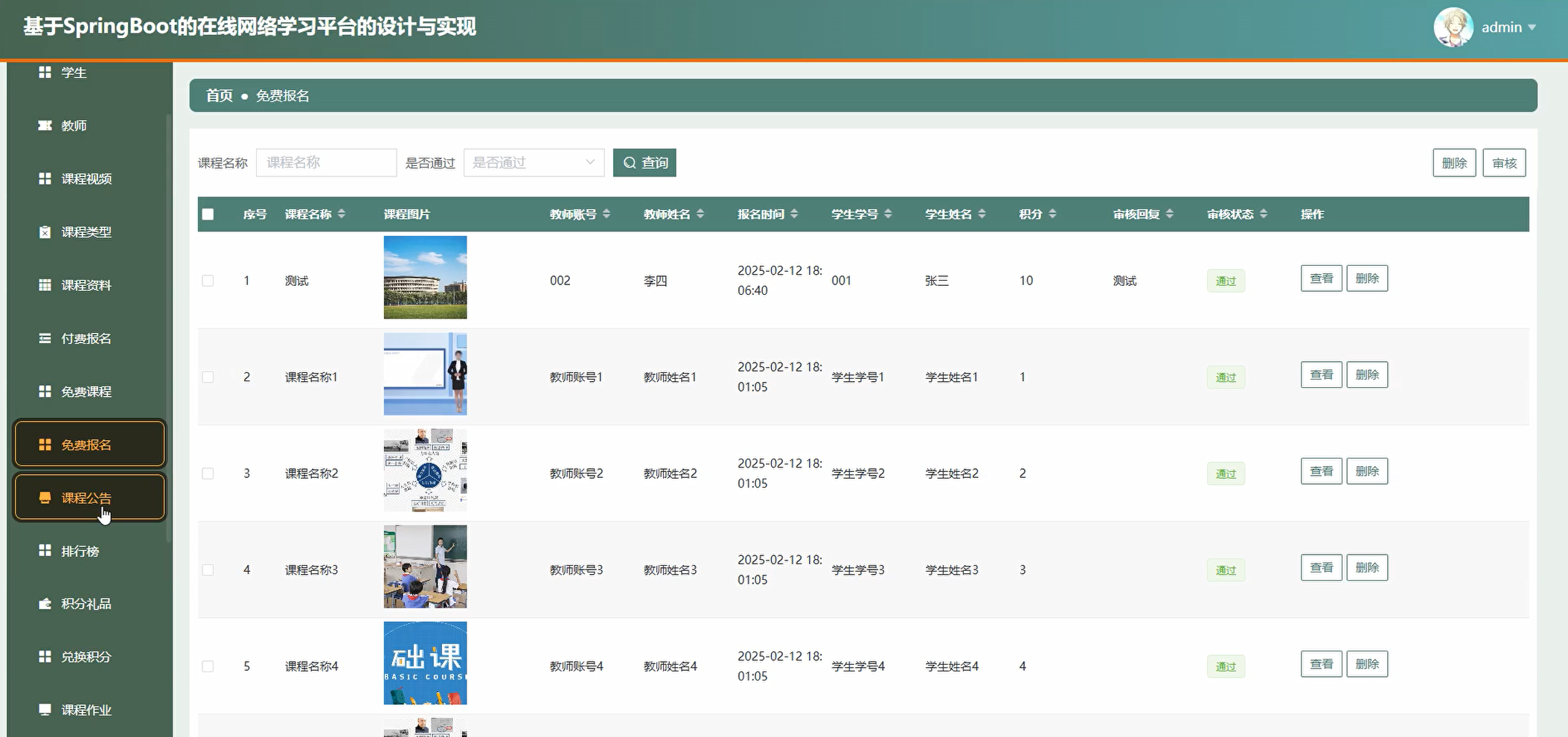This screenshot has height=737, width=1568.
Task: Click the 学生学号3 cell
Action: click(x=858, y=570)
